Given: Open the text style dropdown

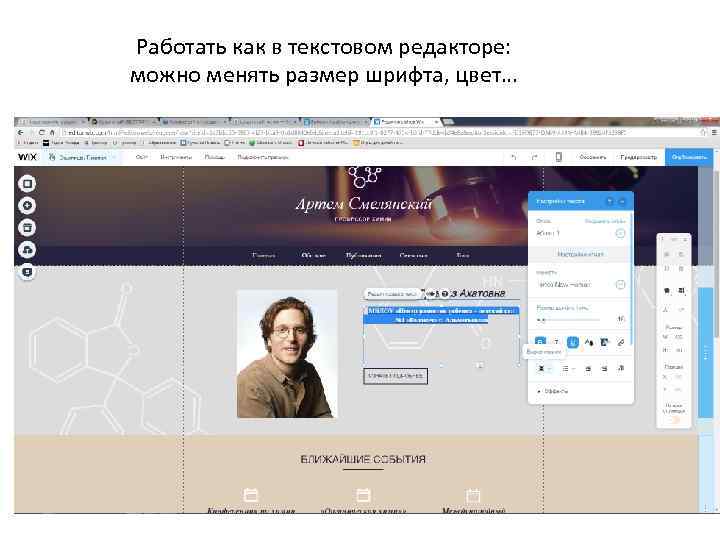Looking at the screenshot, I should pos(620,233).
